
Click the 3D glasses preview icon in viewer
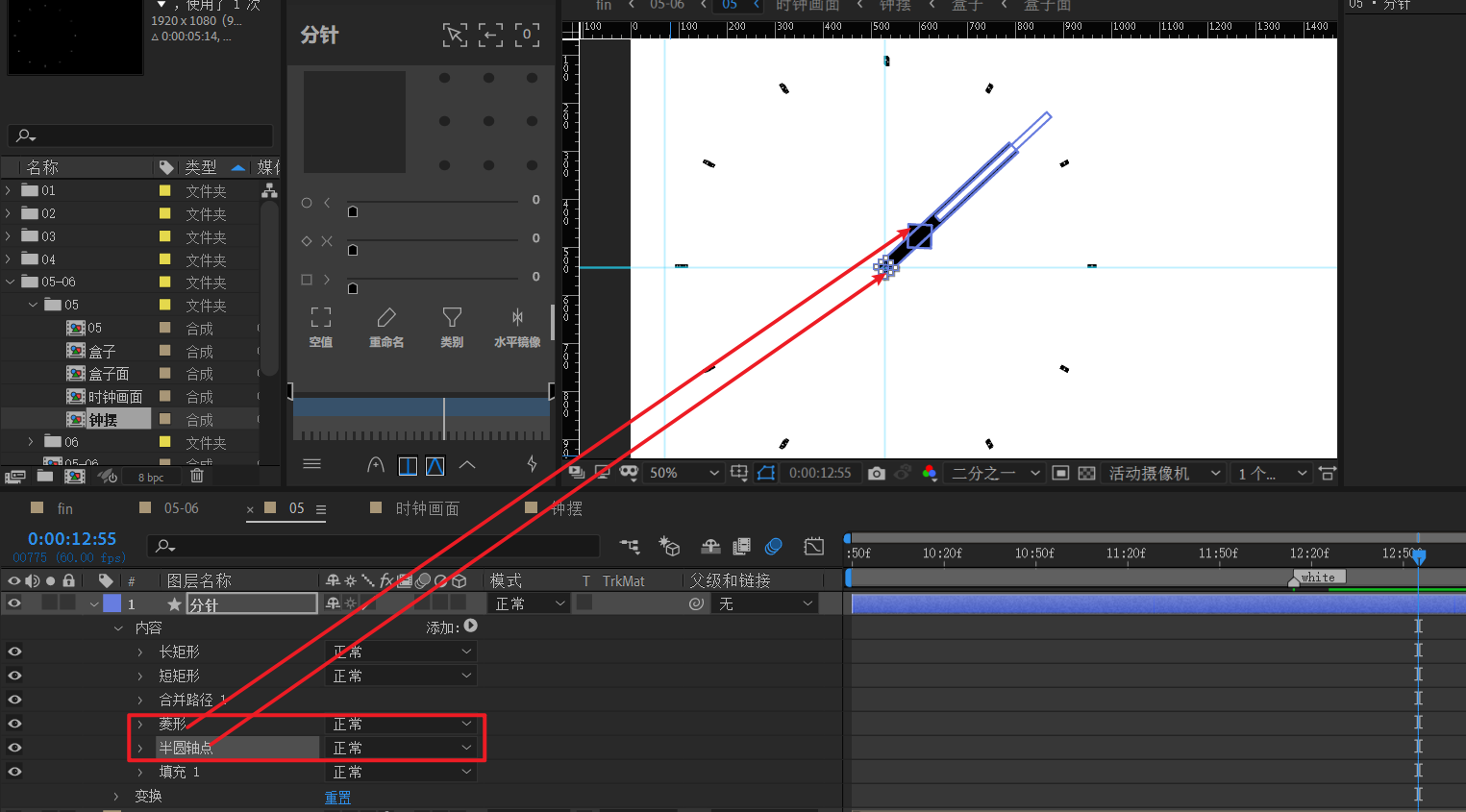point(629,472)
